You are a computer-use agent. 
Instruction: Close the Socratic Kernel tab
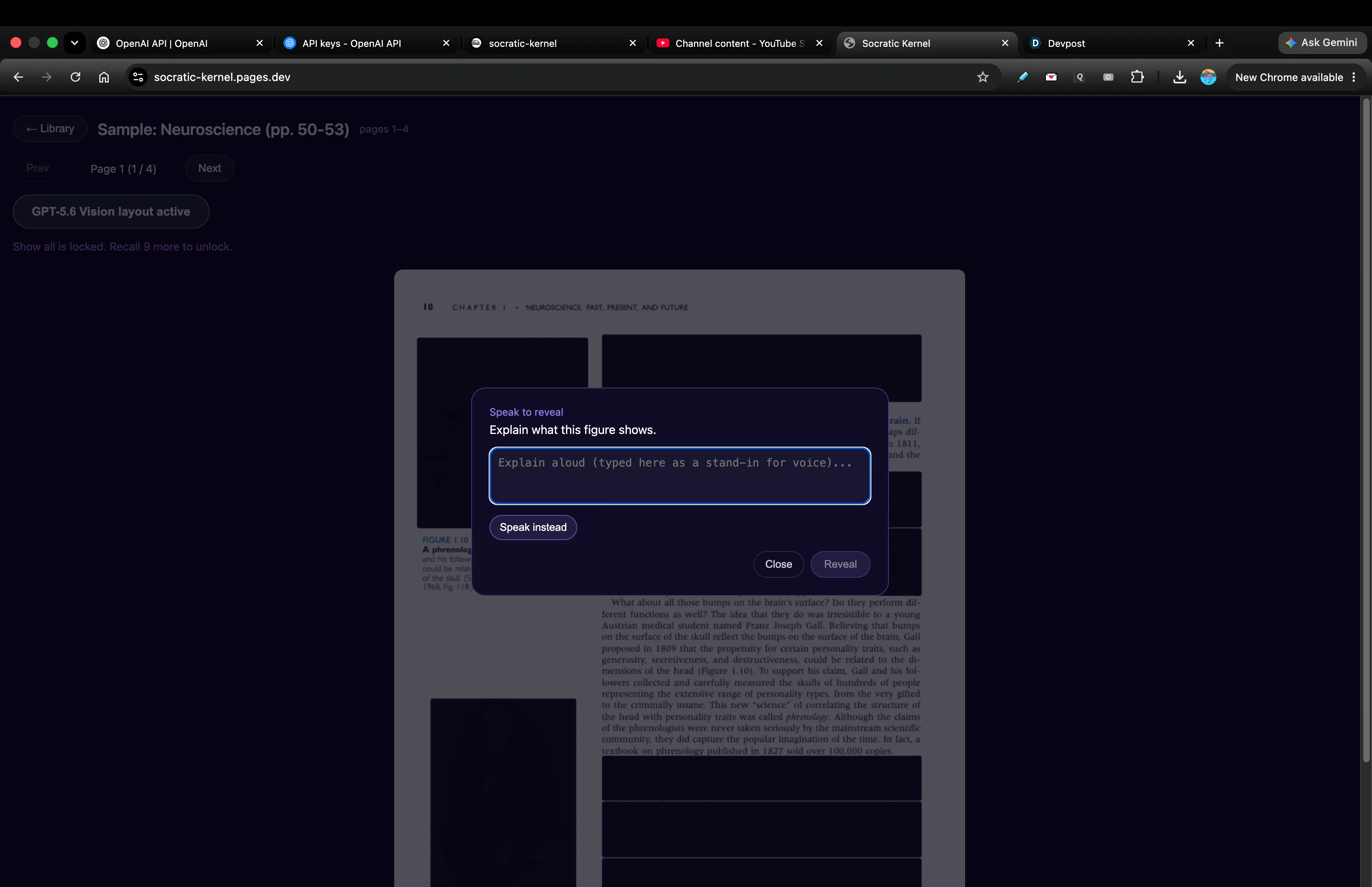(x=1005, y=43)
